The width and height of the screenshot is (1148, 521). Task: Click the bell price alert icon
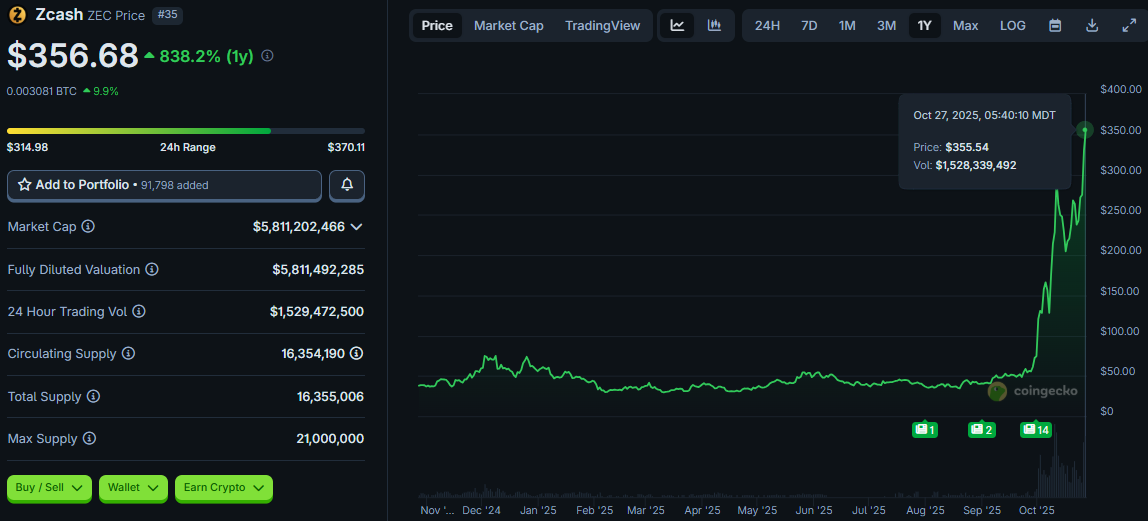click(x=347, y=185)
